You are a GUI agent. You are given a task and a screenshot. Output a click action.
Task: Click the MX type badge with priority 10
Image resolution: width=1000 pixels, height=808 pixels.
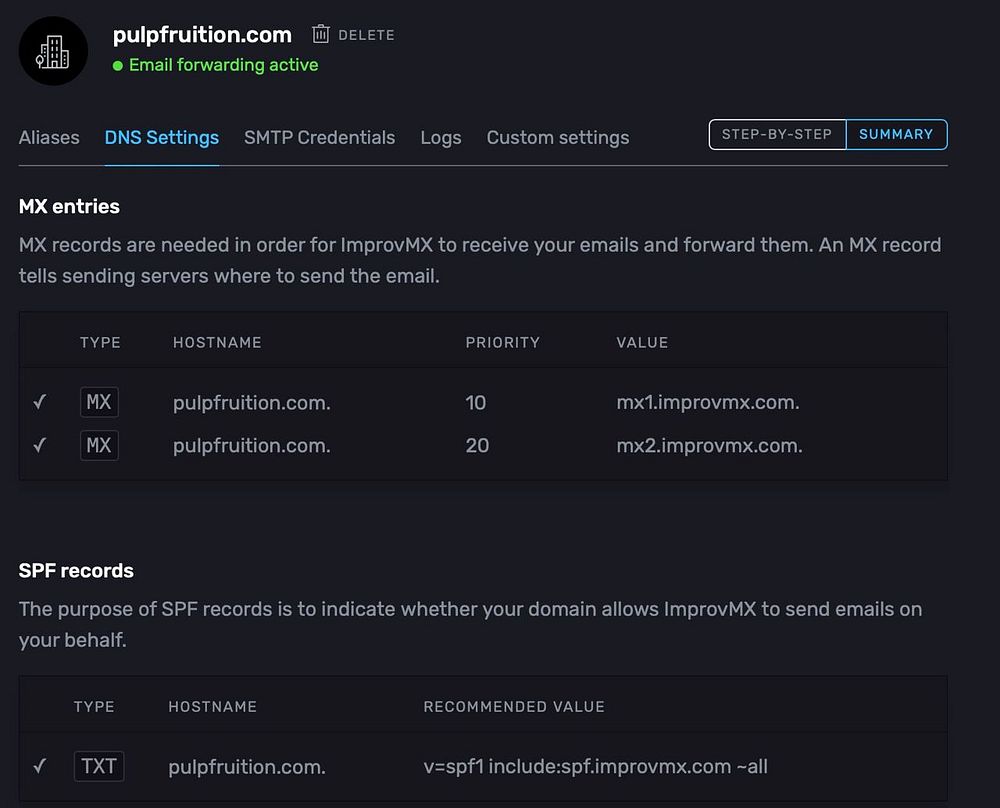(99, 402)
